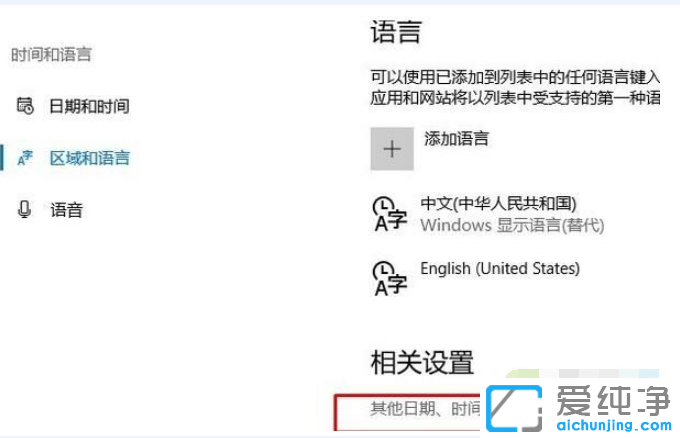Click the language icon next to 中文
Image resolution: width=680 pixels, height=438 pixels.
pyautogui.click(x=389, y=214)
